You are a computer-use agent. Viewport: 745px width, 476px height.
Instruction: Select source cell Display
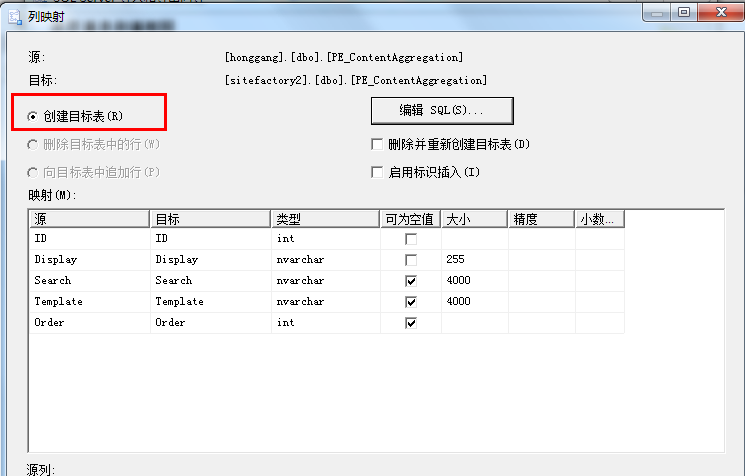pyautogui.click(x=89, y=260)
